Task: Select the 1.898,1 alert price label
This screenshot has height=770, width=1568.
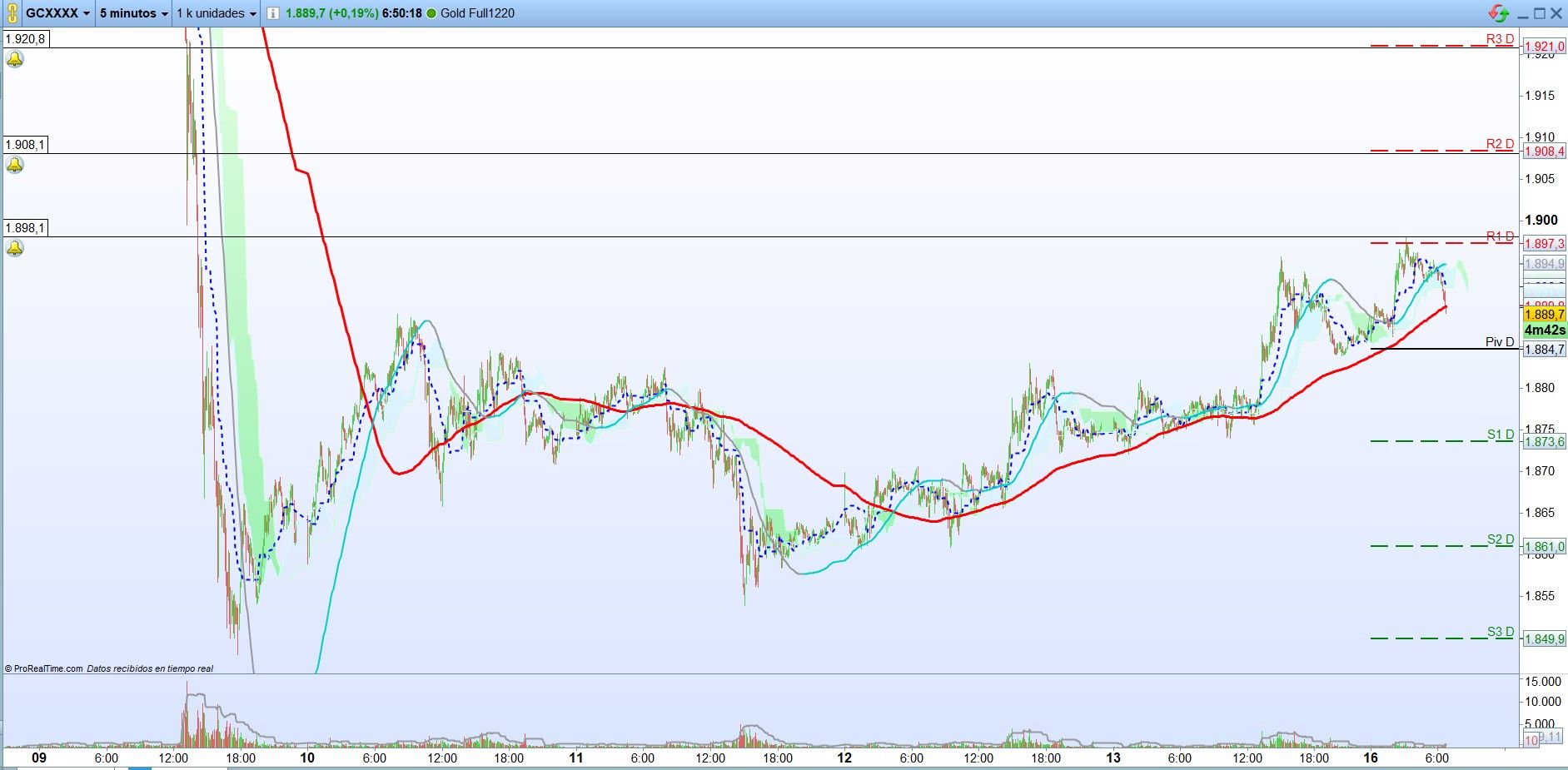Action: click(26, 228)
